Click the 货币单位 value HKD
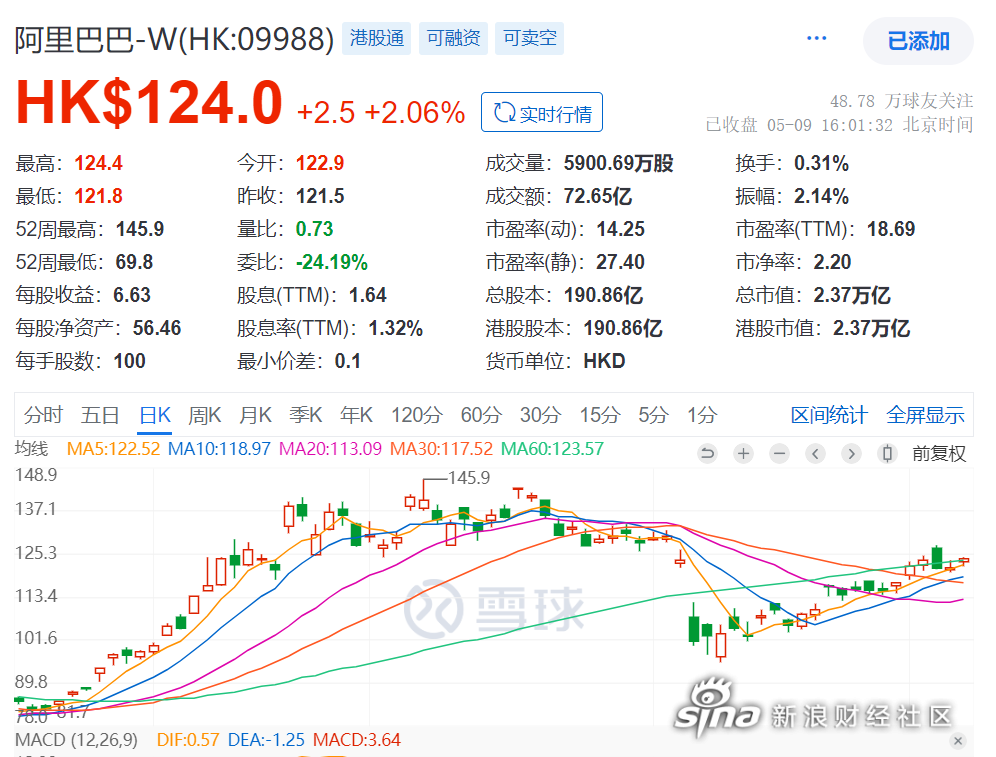Screen dimensions: 996x757 point(604,361)
